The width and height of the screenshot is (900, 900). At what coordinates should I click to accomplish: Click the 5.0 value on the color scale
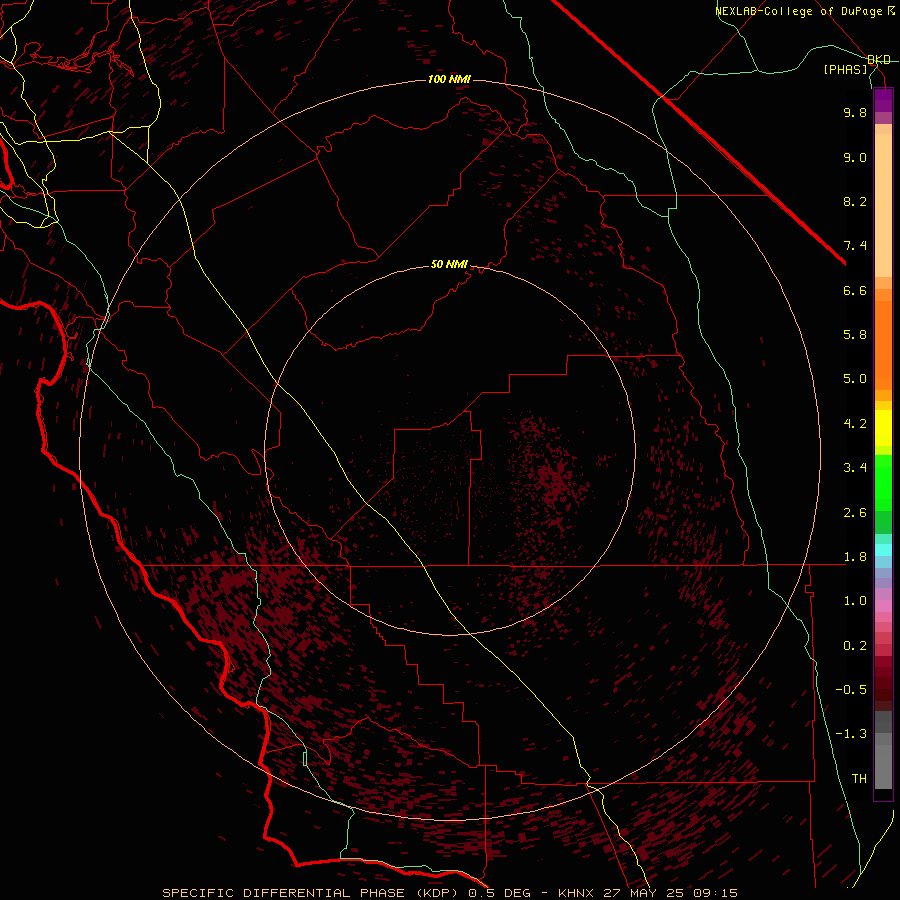[x=855, y=379]
